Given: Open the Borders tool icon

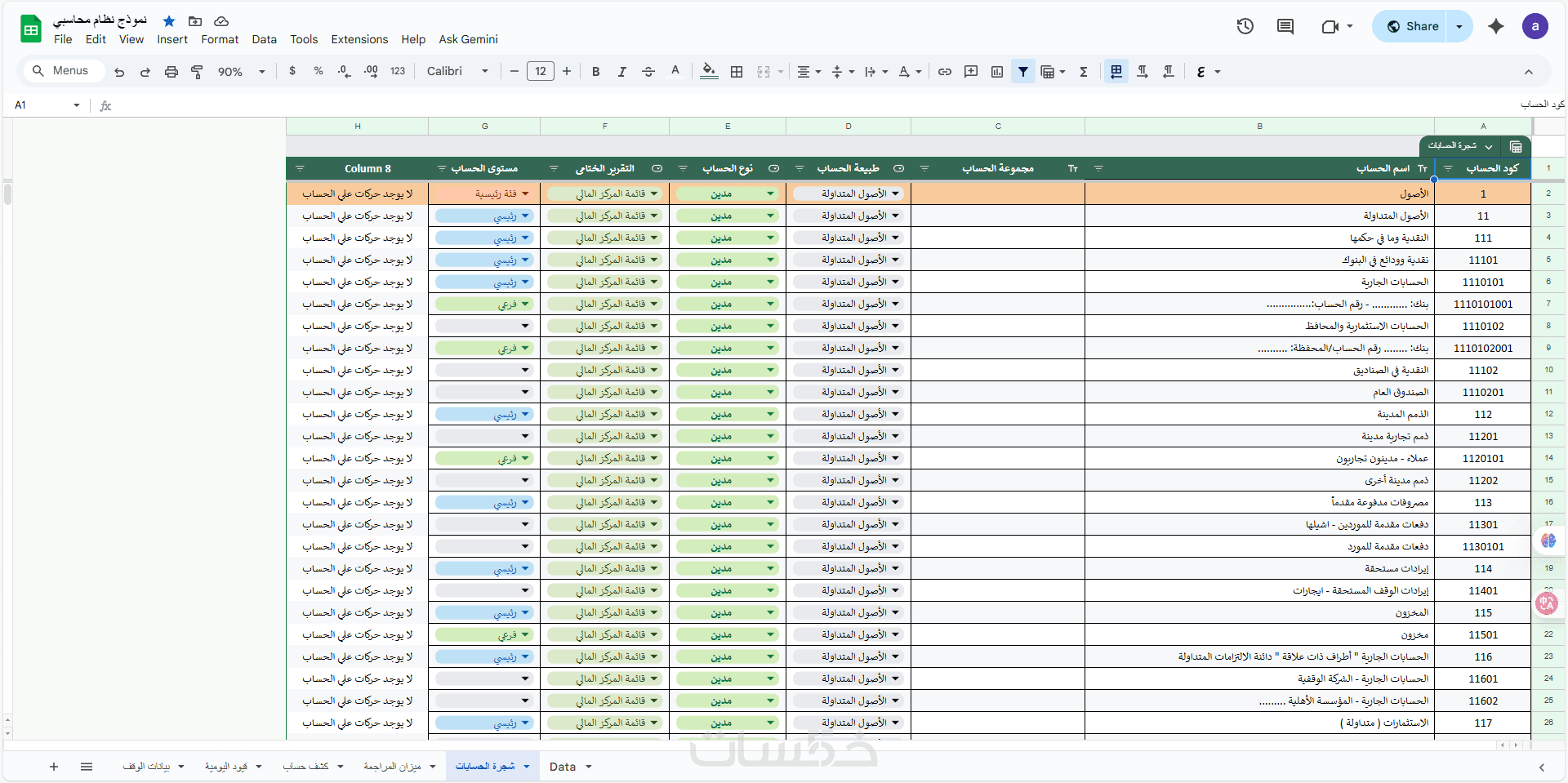Looking at the screenshot, I should [x=737, y=72].
